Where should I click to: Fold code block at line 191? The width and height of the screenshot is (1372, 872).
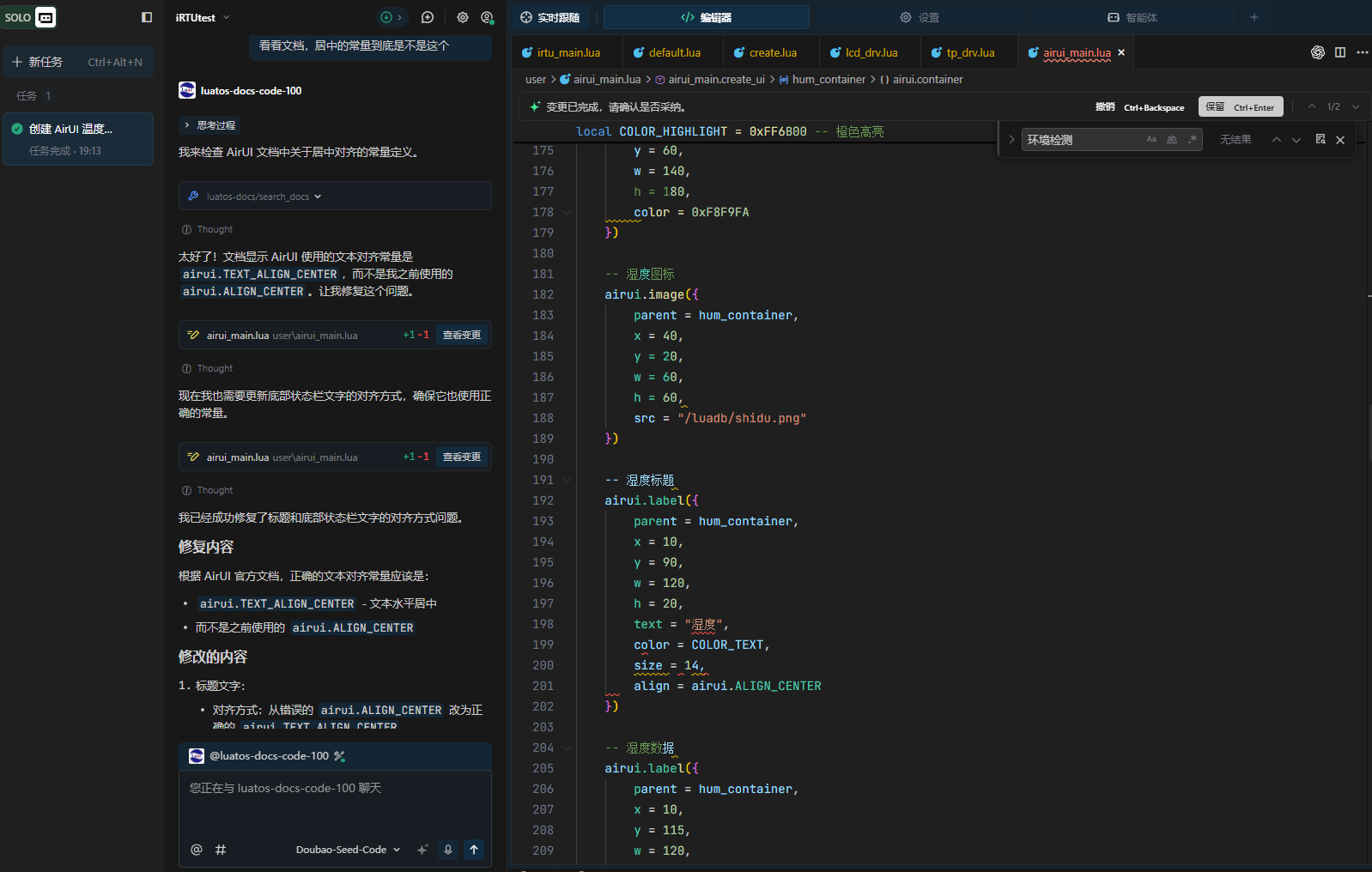(567, 480)
